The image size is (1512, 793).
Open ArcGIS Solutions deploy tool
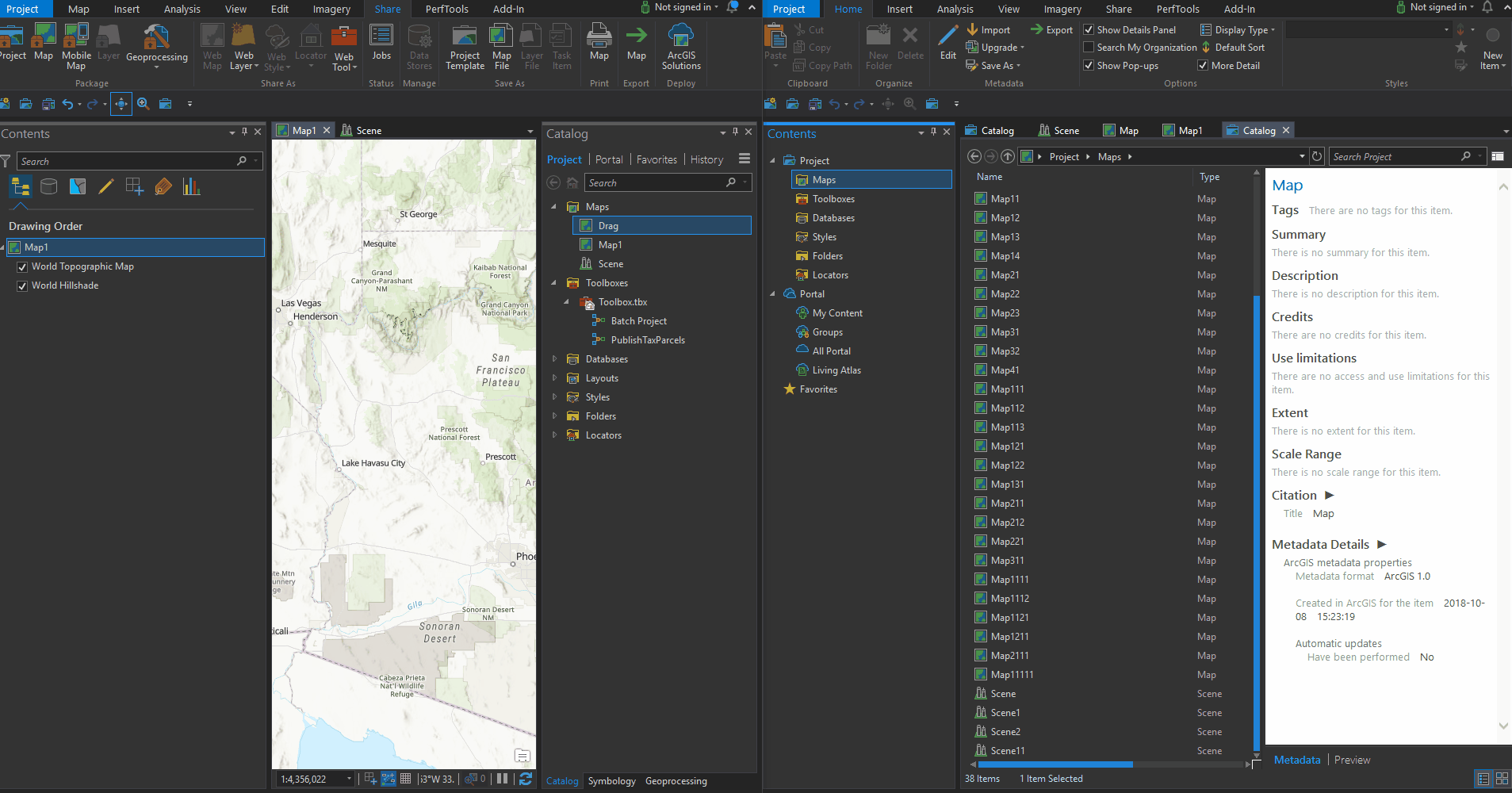tap(681, 46)
